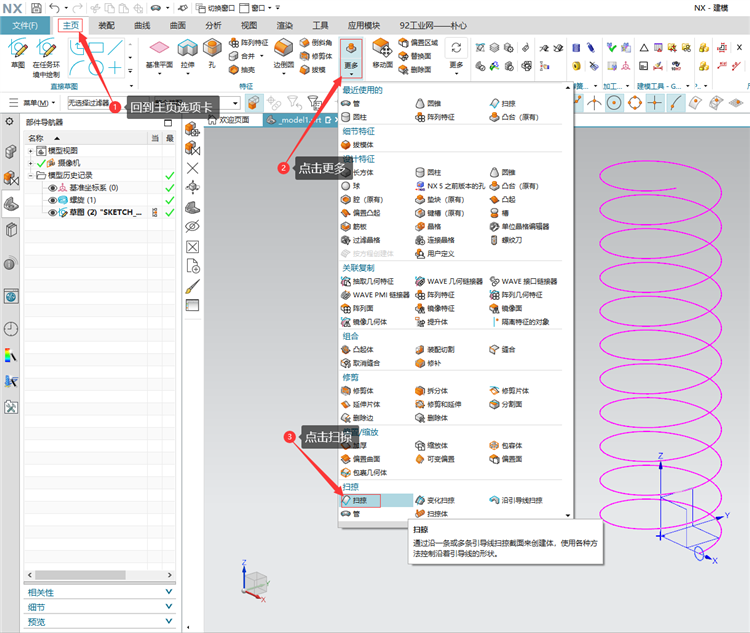Image resolution: width=750 pixels, height=633 pixels.
Task: Click the 切换窗口 button
Action: tap(215, 8)
